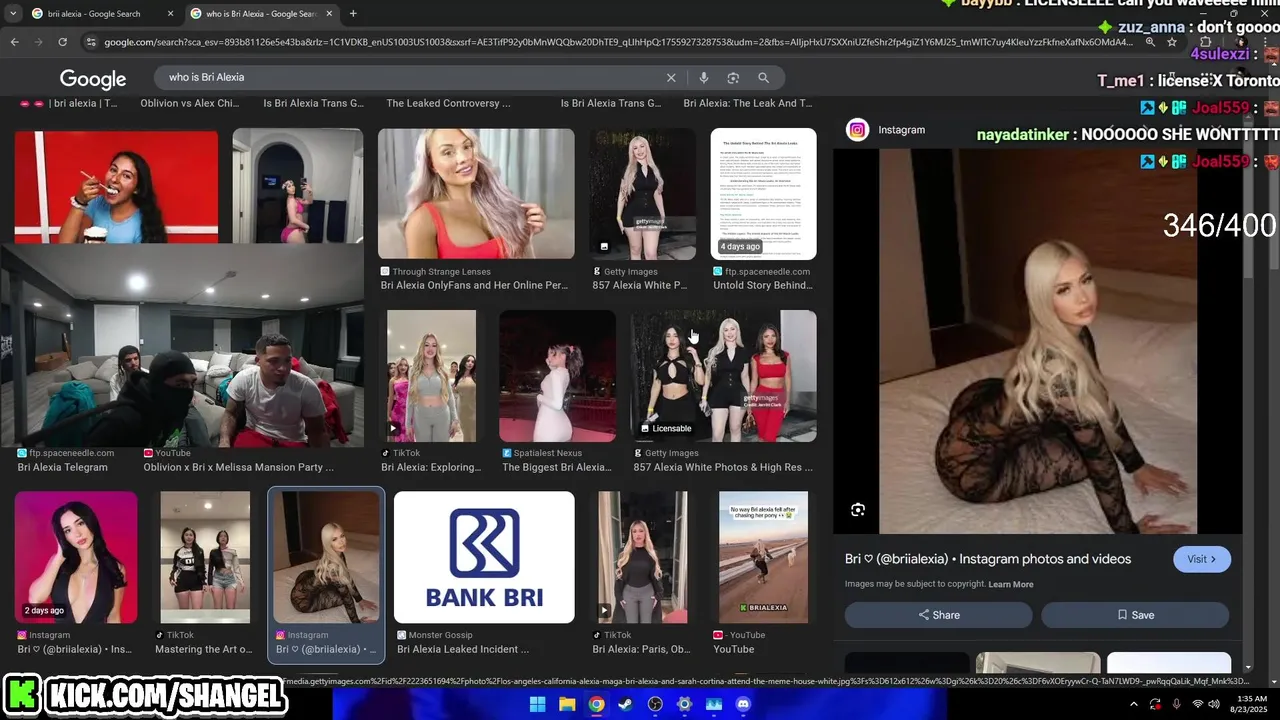Submit the search with the magnifier

[763, 77]
